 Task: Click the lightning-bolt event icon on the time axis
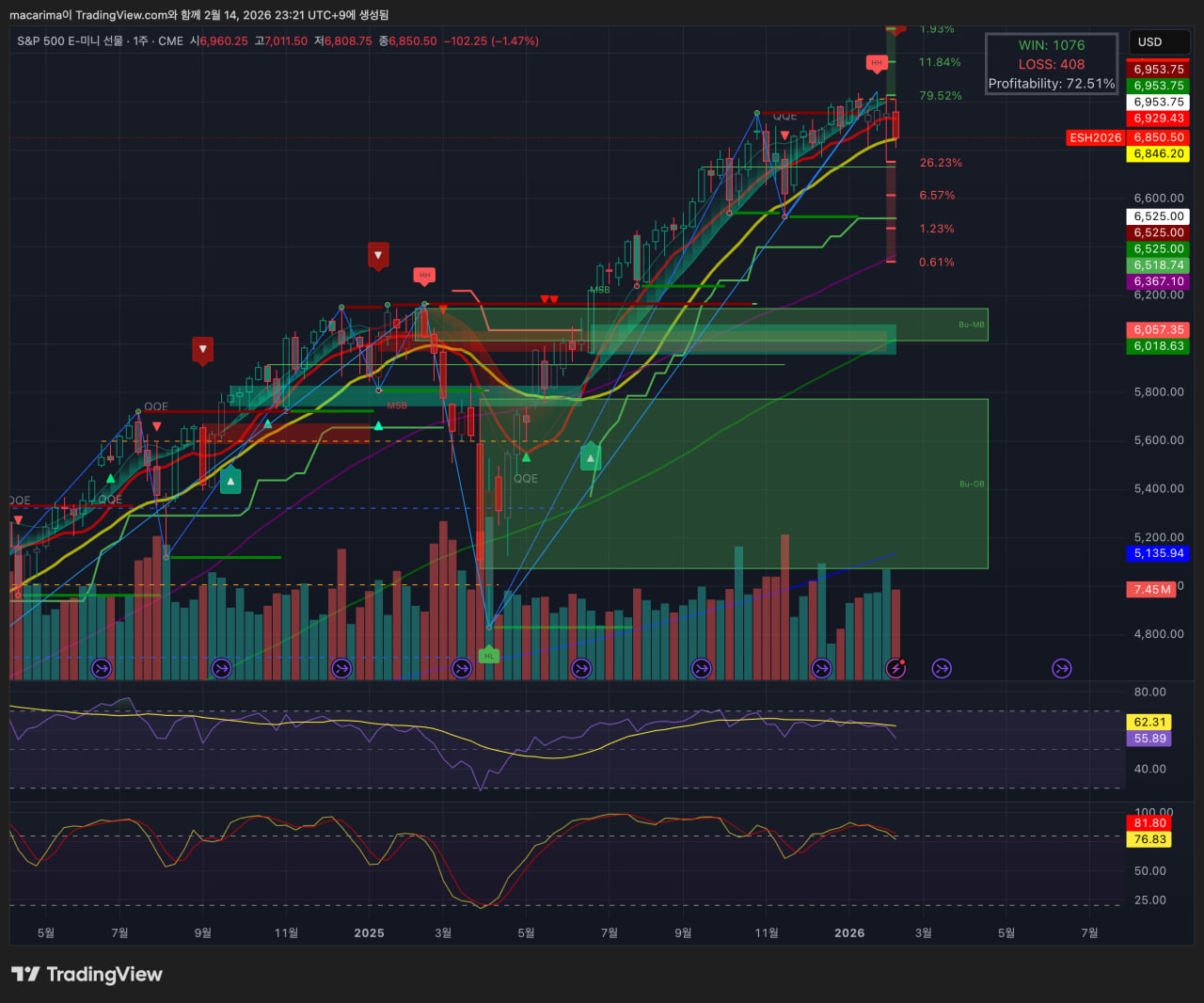895,668
